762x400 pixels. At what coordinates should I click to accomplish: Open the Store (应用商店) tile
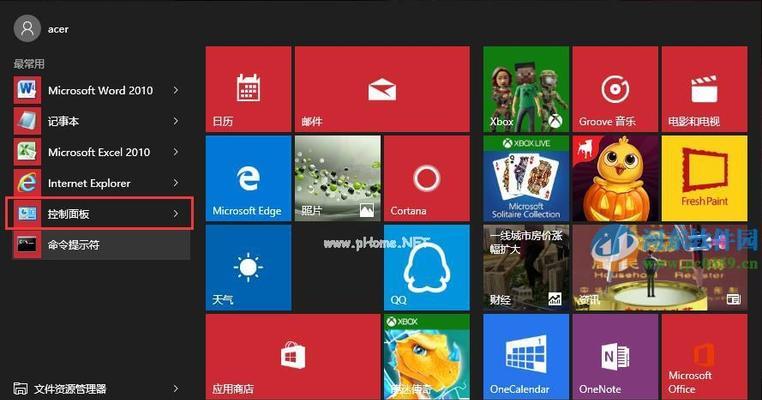point(293,357)
